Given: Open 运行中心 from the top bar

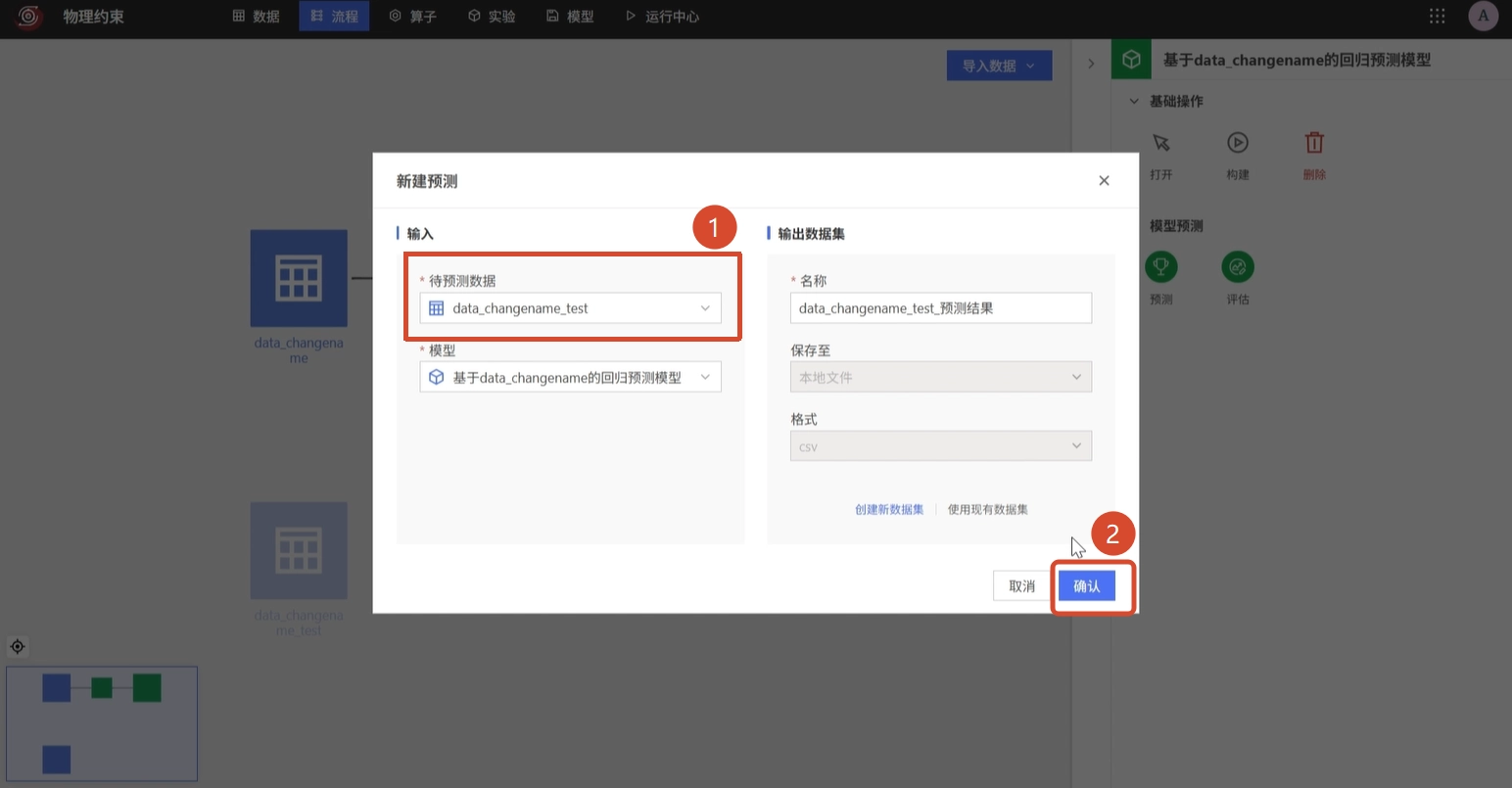Looking at the screenshot, I should click(x=662, y=17).
